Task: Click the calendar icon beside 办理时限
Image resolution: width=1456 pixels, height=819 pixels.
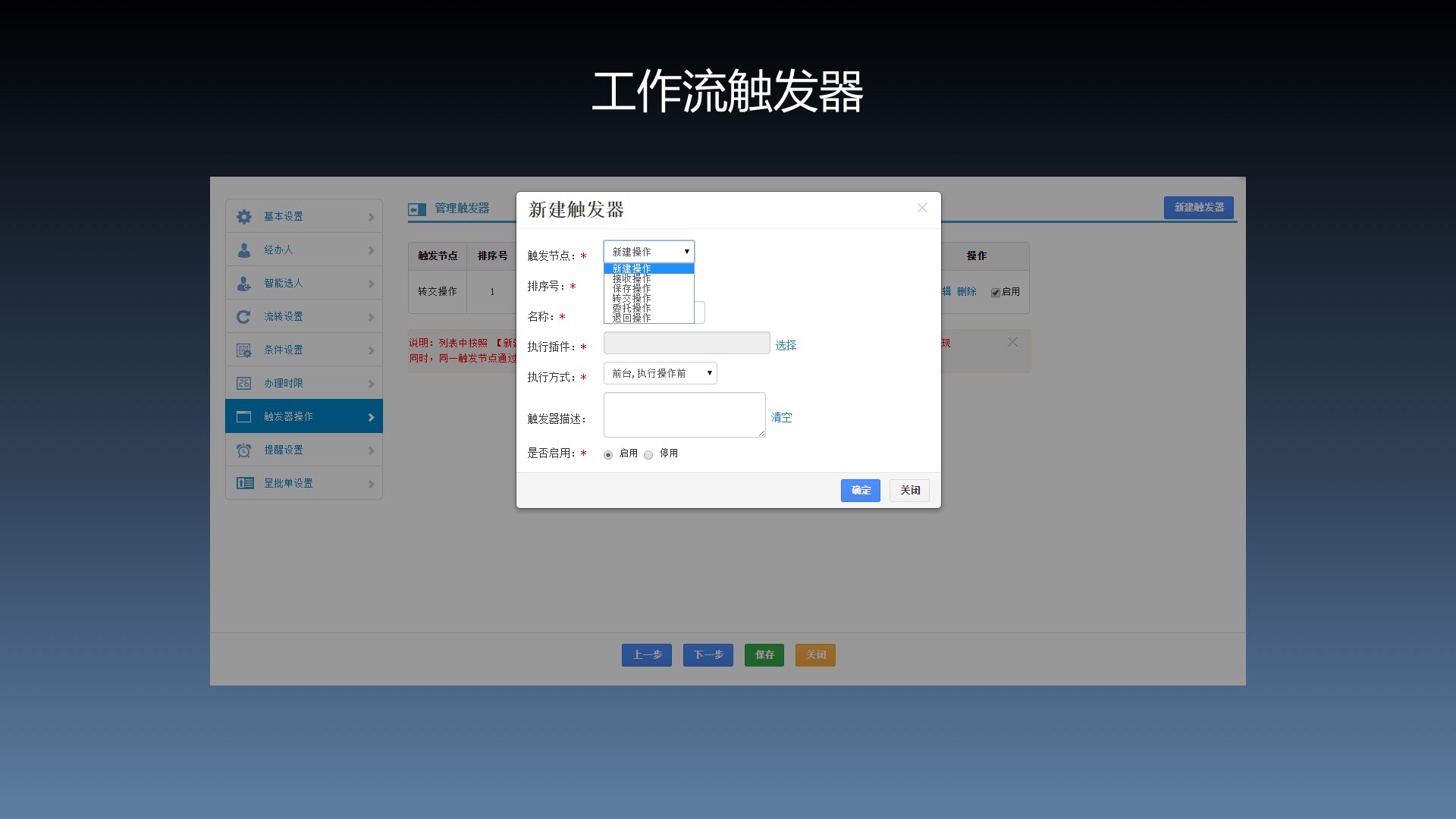Action: point(243,384)
